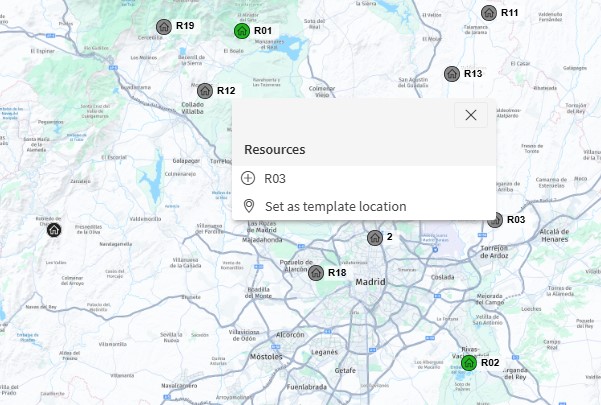
Task: Click the Móstoles map label
Action: tap(266, 357)
